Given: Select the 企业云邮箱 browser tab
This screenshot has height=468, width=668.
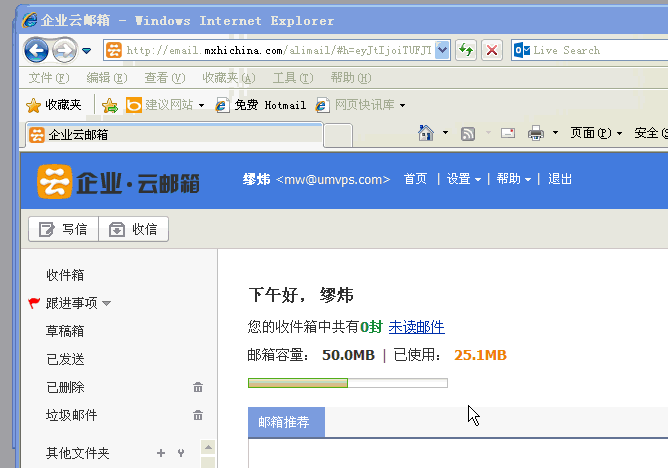Looking at the screenshot, I should tap(174, 135).
